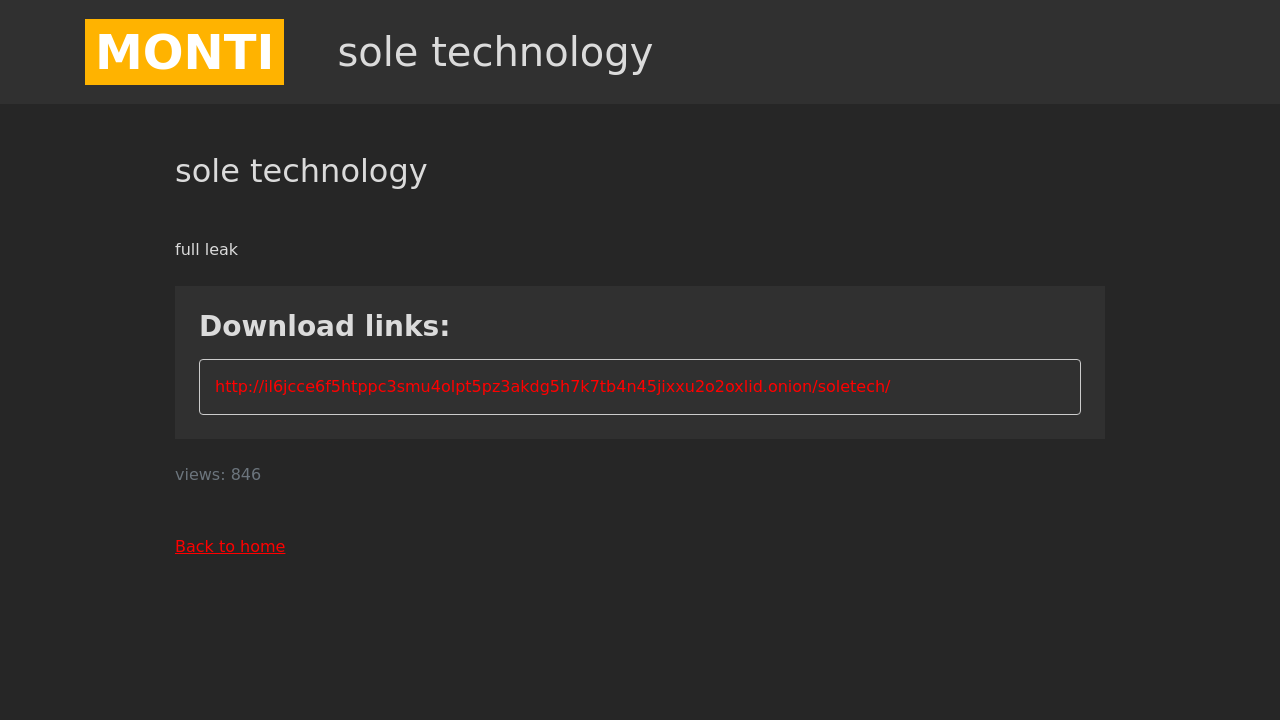Click the number 846 in views

(x=246, y=475)
